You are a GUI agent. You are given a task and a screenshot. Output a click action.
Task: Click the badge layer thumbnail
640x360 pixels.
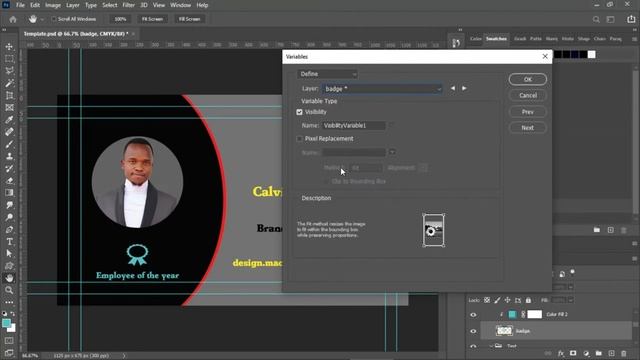(504, 331)
